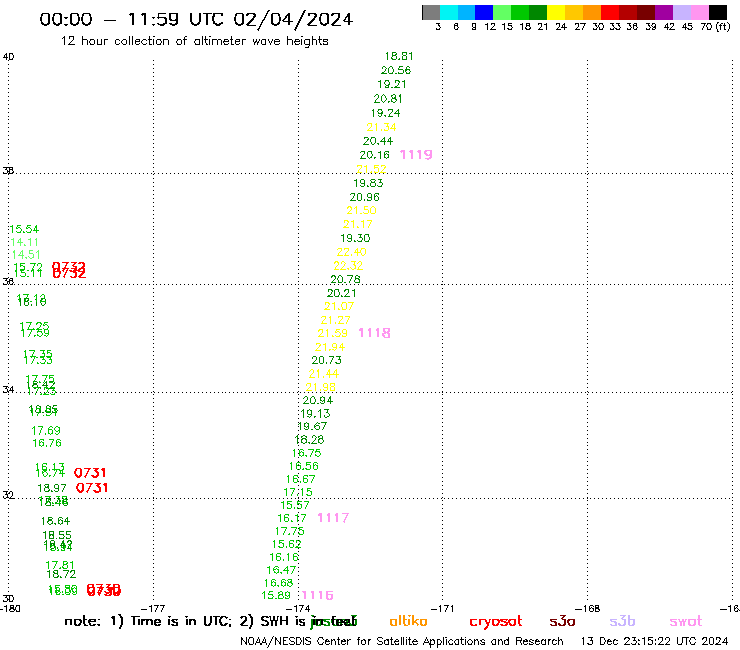
Task: Select the 19.13 wave height
Action: click(315, 414)
